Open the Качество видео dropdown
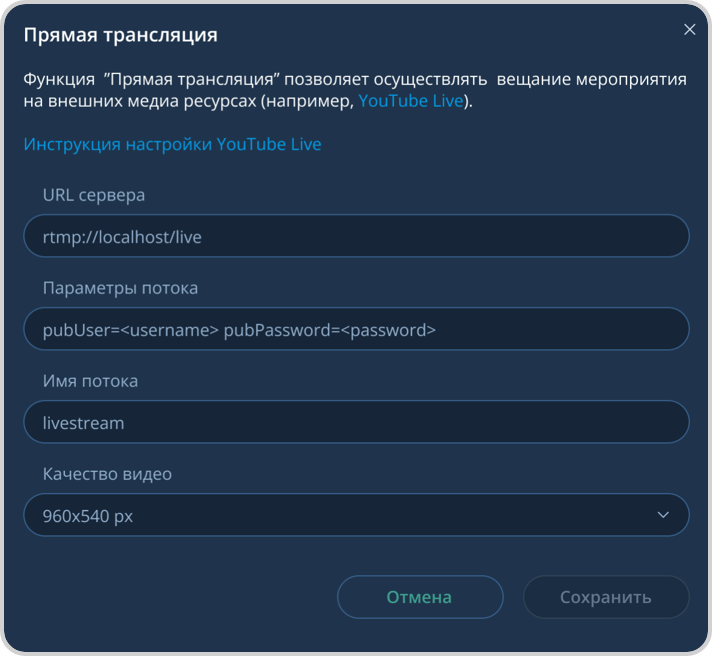Image resolution: width=712 pixels, height=656 pixels. coord(355,515)
